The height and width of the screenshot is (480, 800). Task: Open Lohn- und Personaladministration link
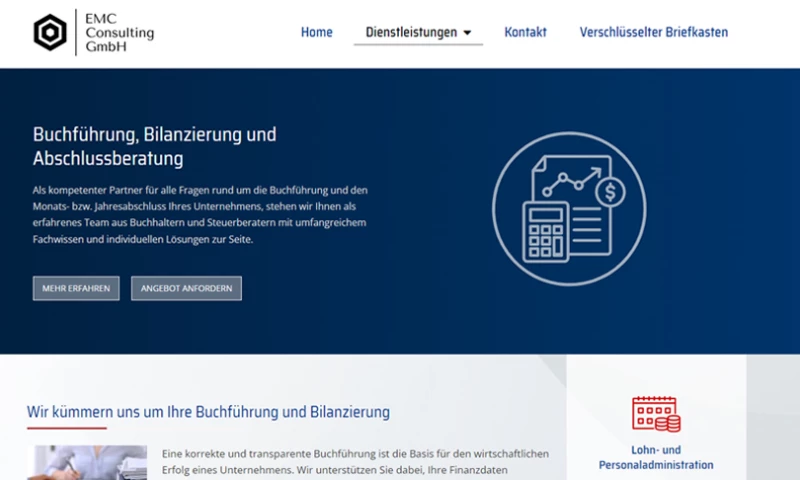click(x=656, y=458)
